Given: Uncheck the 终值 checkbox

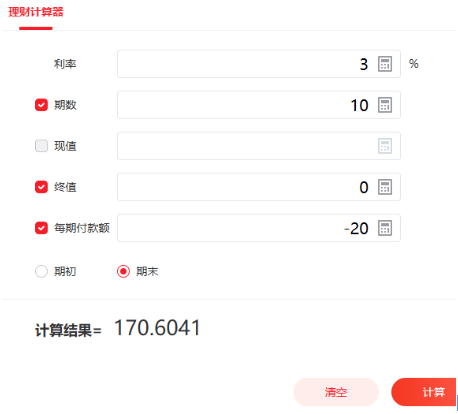Looking at the screenshot, I should click(41, 187).
